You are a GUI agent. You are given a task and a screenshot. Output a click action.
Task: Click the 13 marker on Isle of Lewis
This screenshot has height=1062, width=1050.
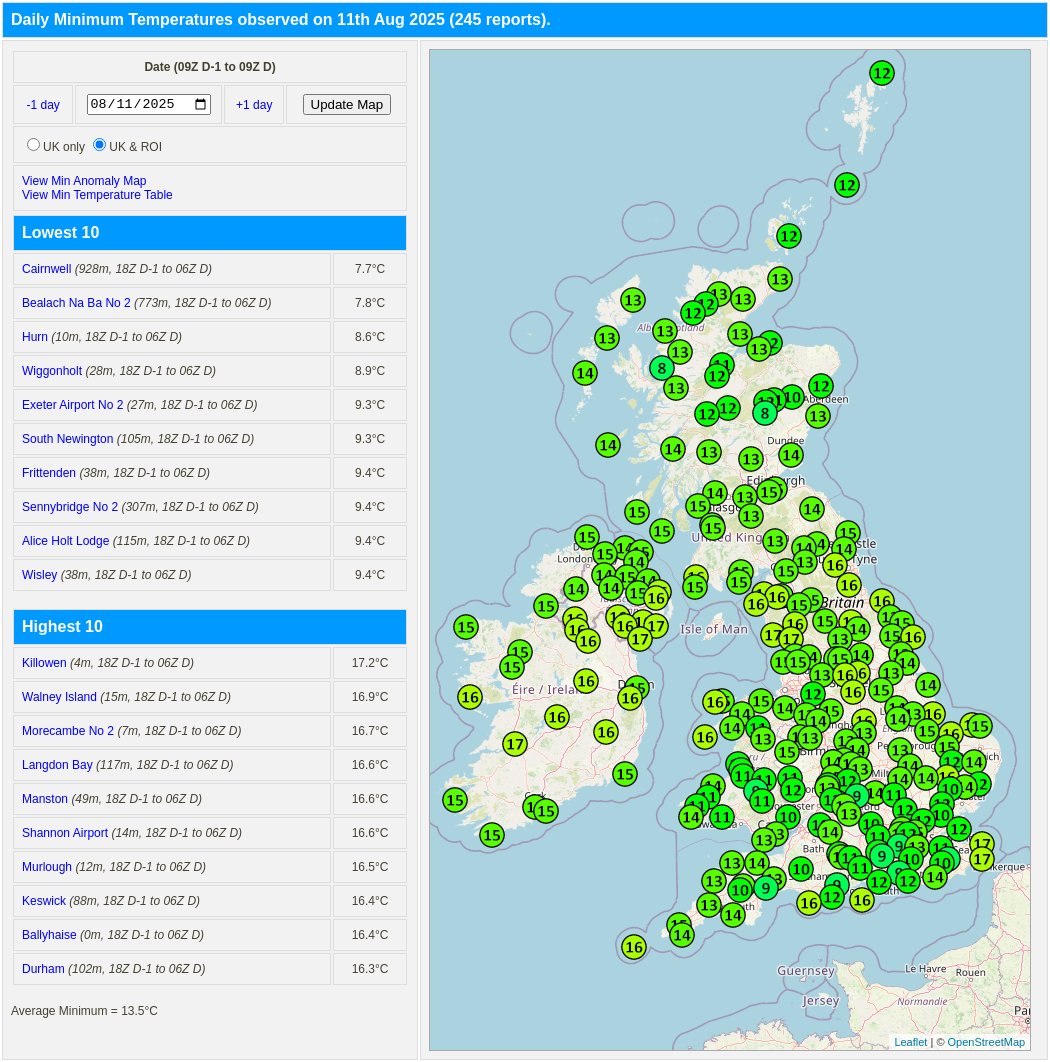click(x=632, y=300)
